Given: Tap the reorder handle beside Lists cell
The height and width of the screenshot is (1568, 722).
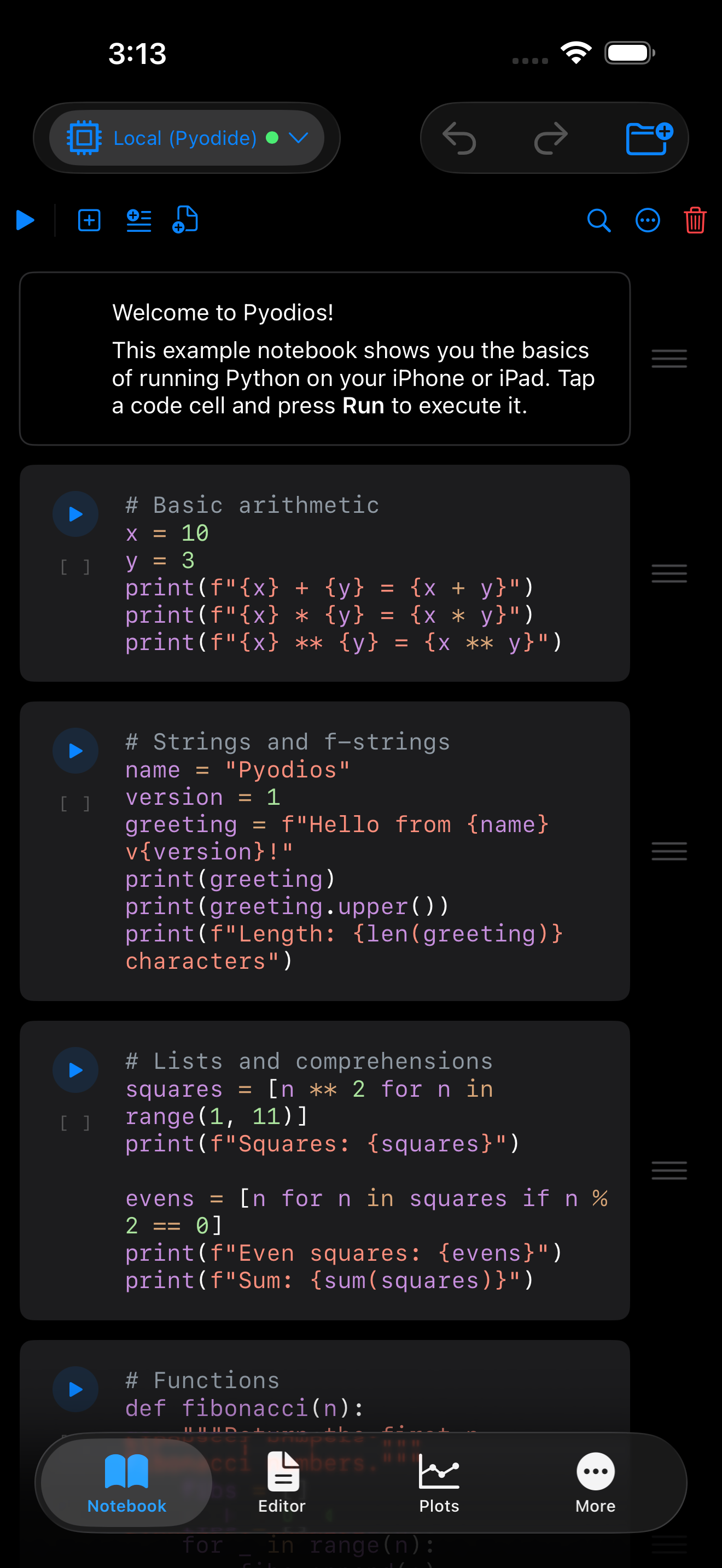Looking at the screenshot, I should pos(669,1171).
